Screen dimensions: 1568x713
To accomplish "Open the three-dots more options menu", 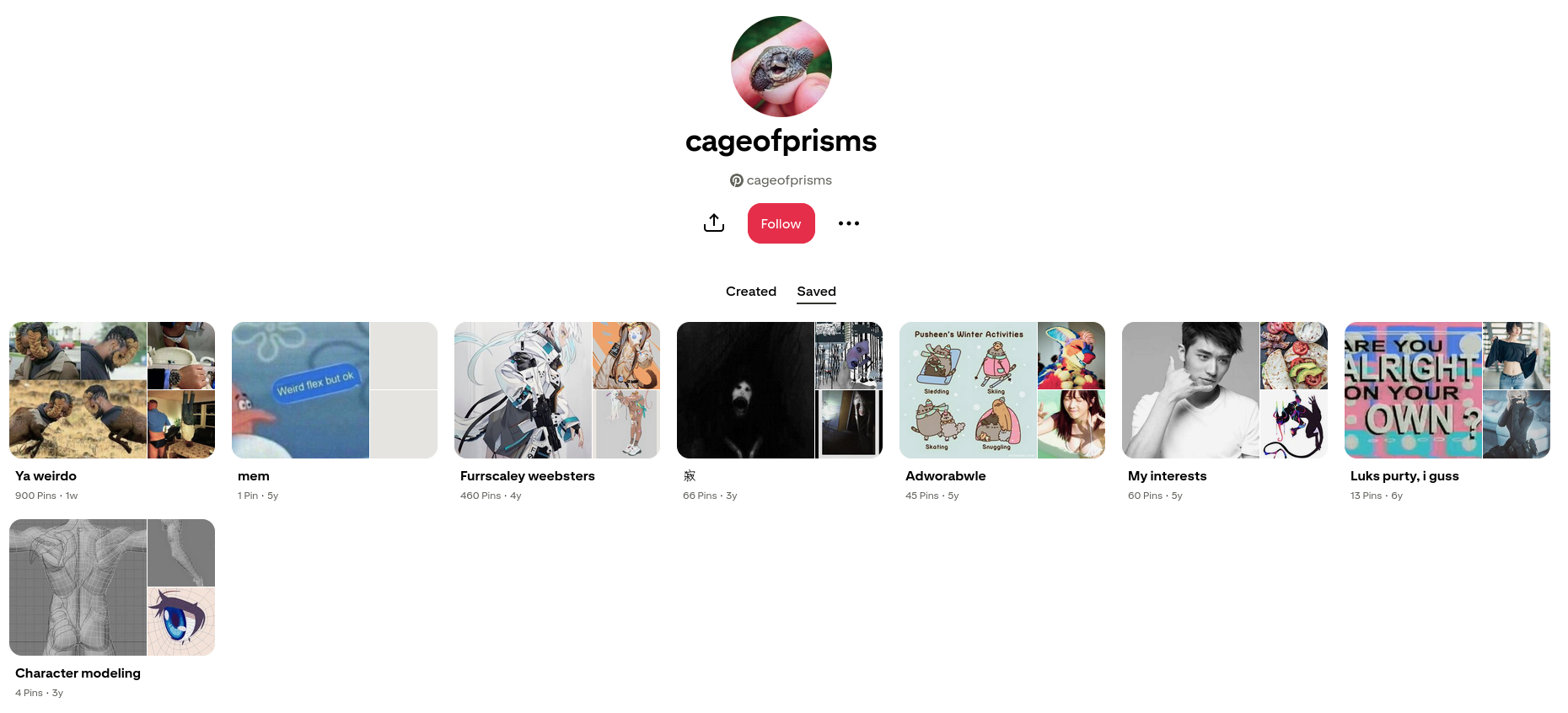I will [x=849, y=223].
